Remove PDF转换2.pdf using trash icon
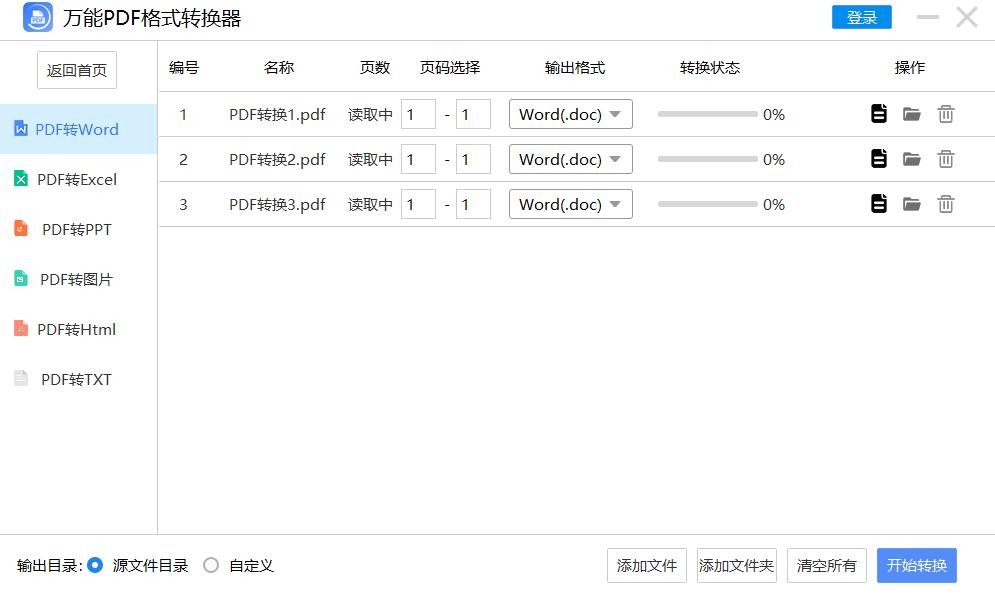The height and width of the screenshot is (594, 995). point(946,159)
